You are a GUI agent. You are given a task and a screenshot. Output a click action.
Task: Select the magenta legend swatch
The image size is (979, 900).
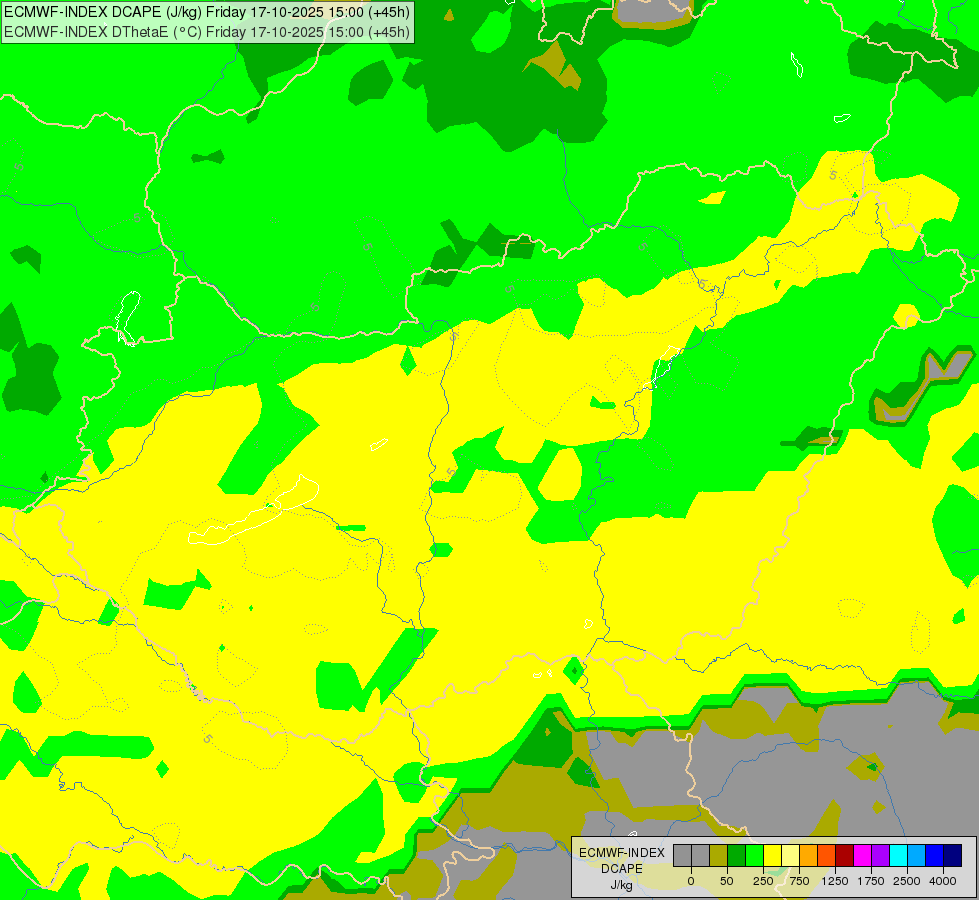click(862, 856)
